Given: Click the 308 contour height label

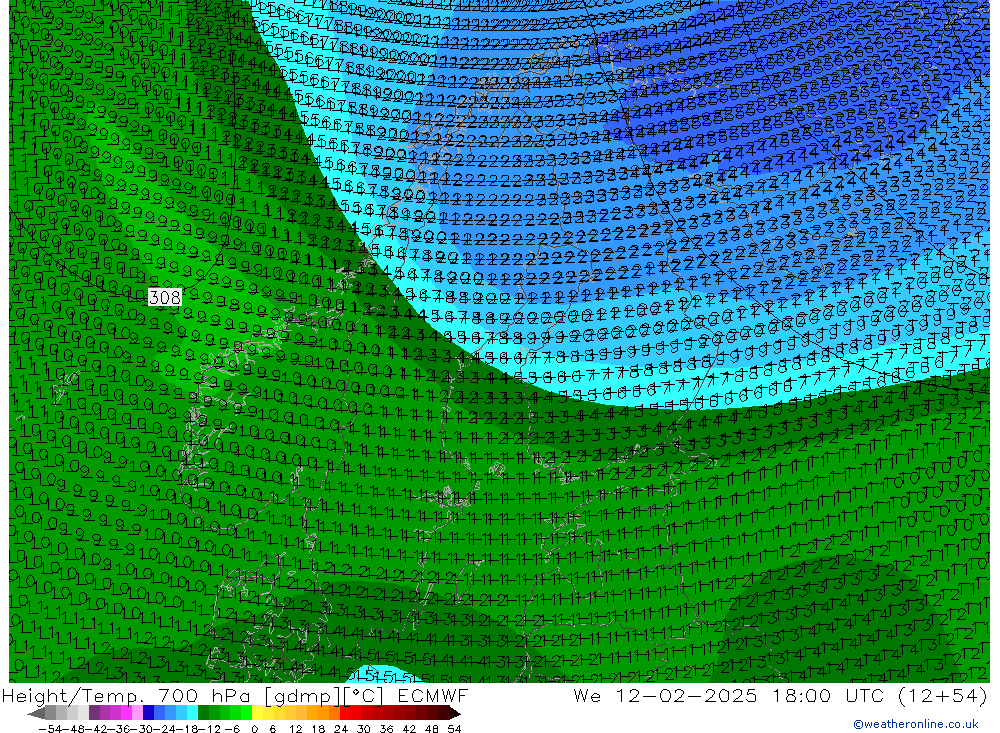Looking at the screenshot, I should point(165,297).
